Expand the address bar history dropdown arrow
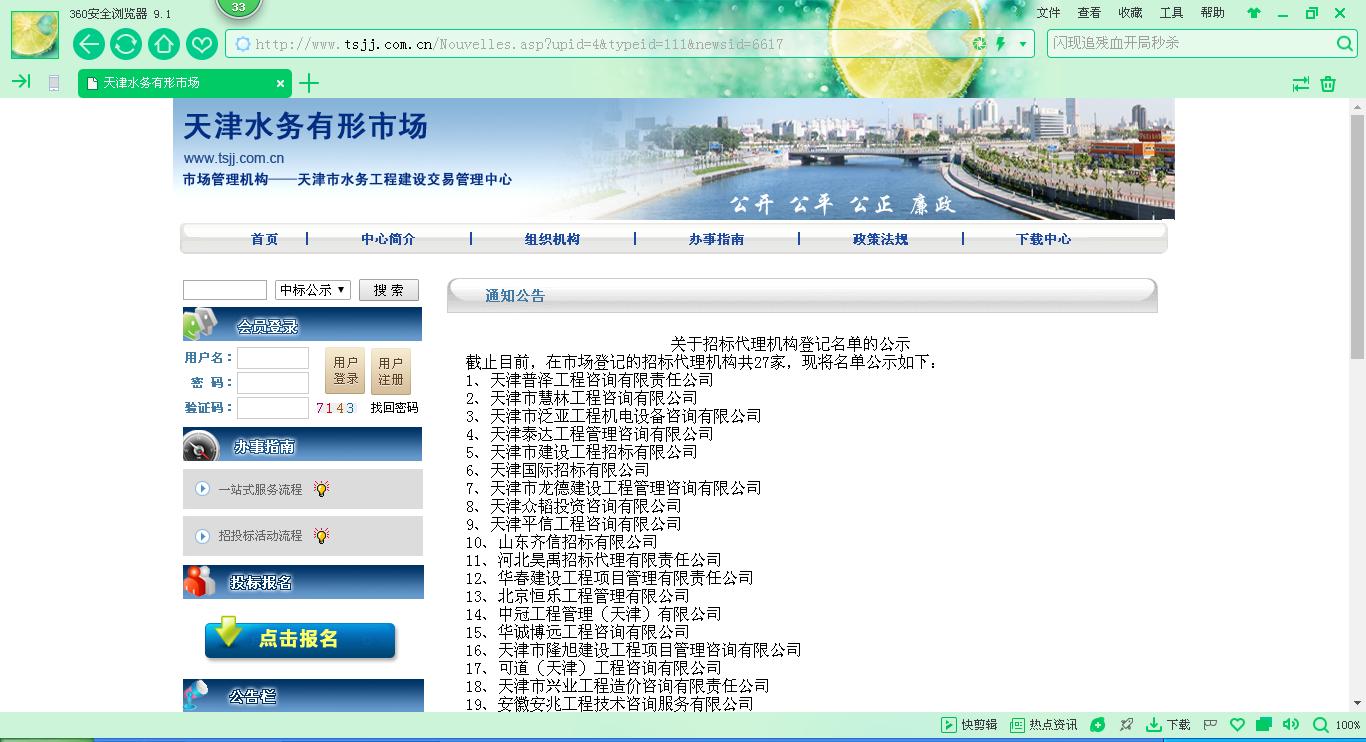Screen dimensions: 1366x742 coord(1023,44)
